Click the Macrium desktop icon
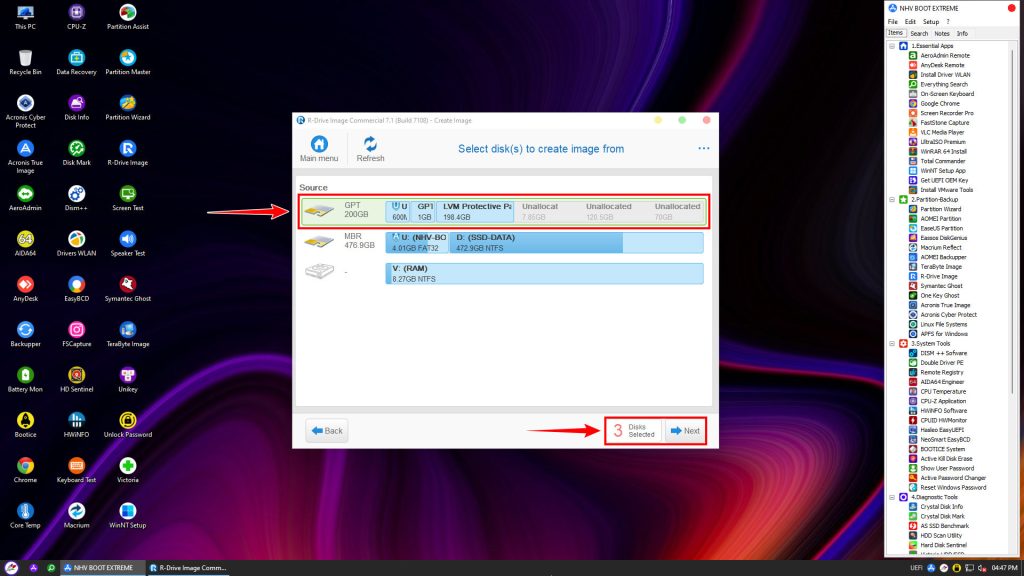Screen dimensions: 1024x576 point(76,515)
